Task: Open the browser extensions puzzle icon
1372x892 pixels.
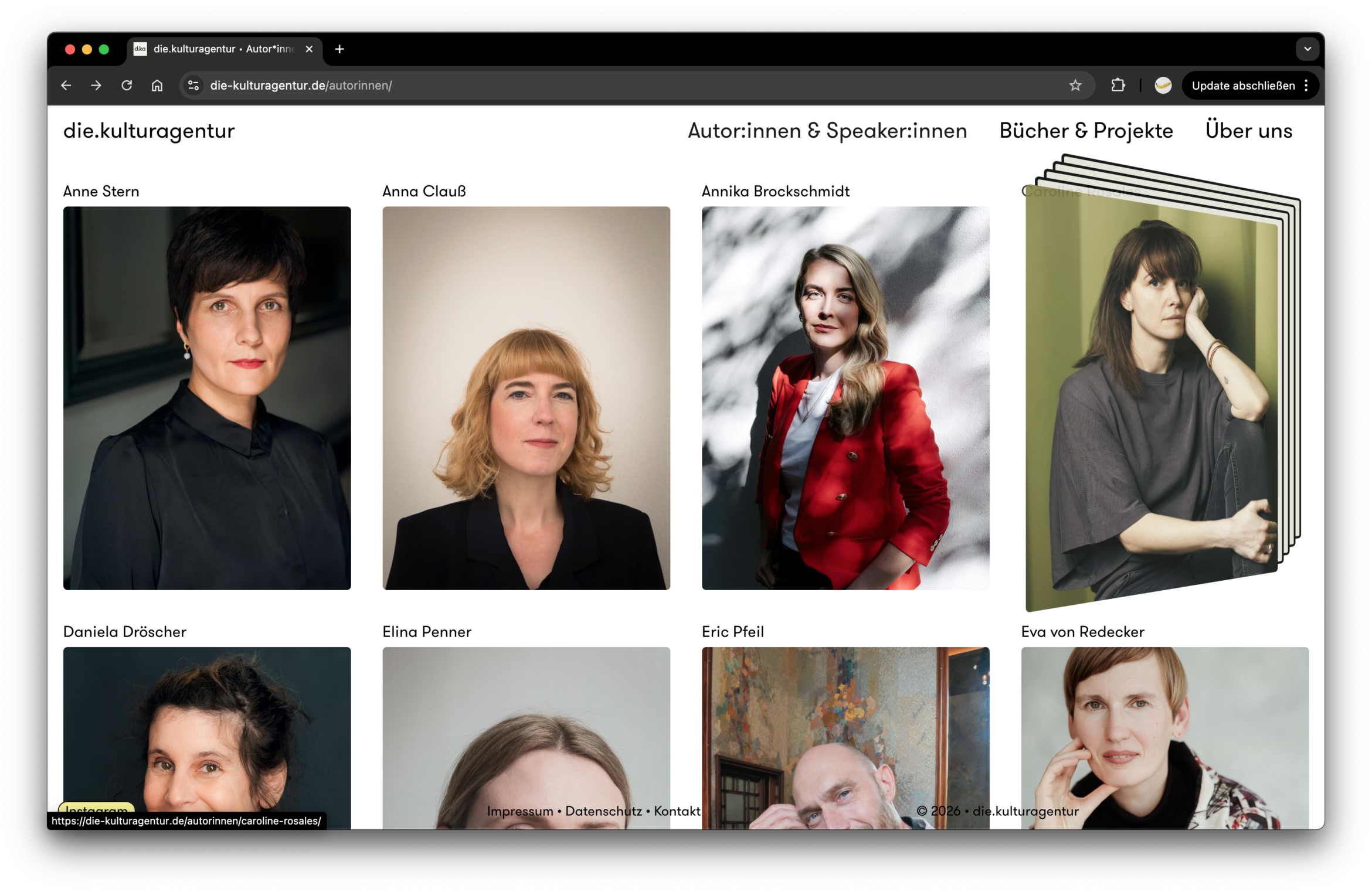Action: click(1118, 86)
